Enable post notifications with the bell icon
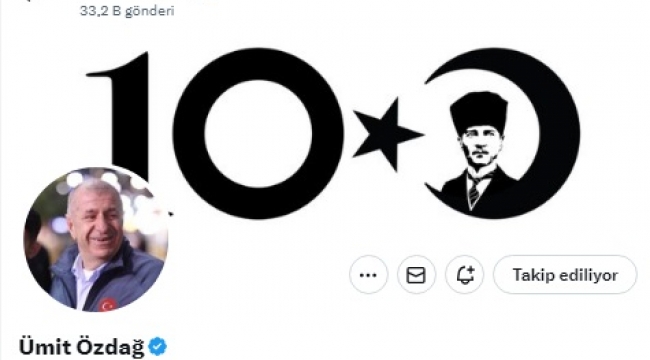Image resolution: width=650 pixels, height=360 pixels. 464,275
